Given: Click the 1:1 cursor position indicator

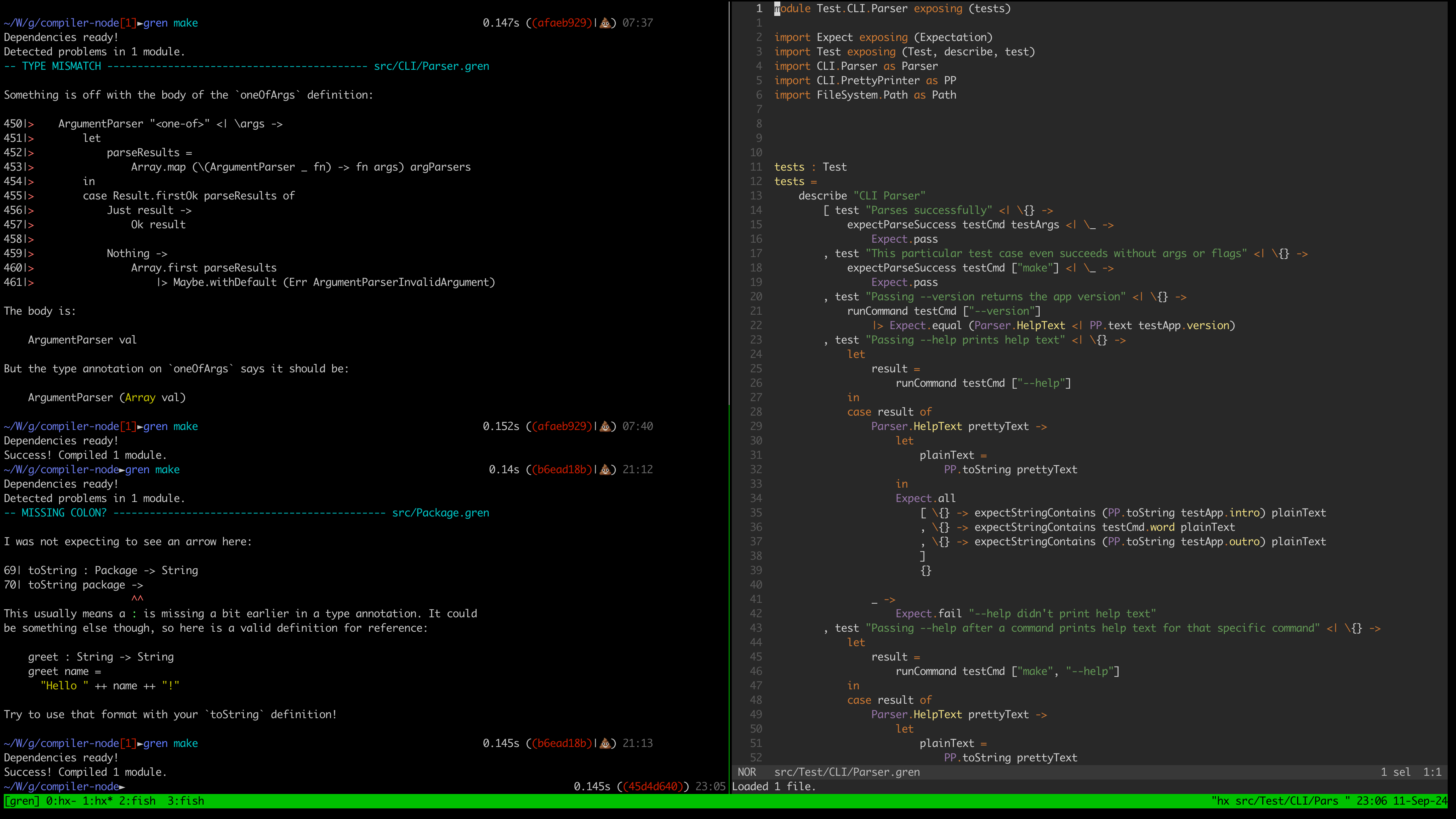Looking at the screenshot, I should [x=1432, y=772].
